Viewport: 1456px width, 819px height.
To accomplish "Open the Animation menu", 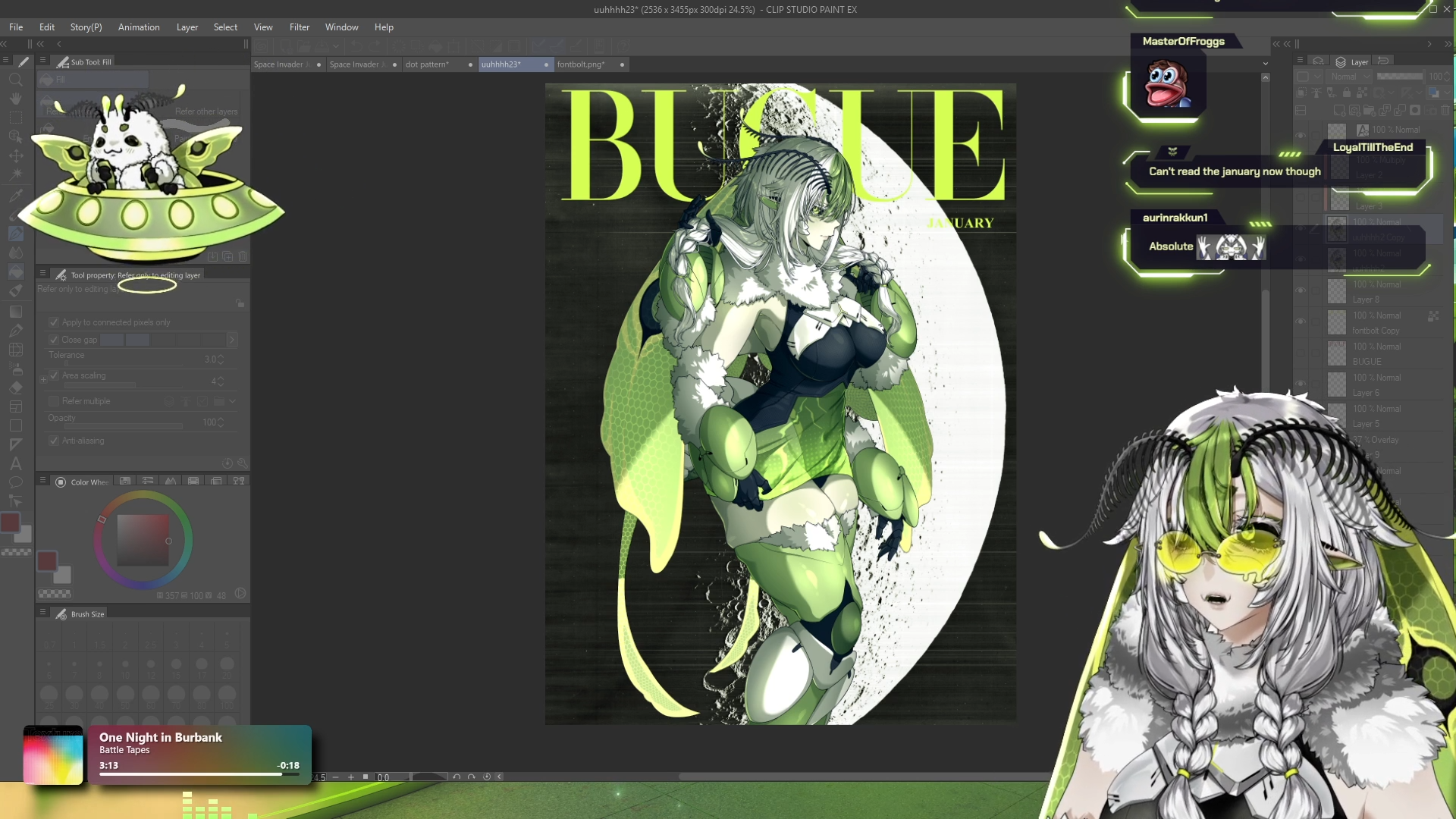I will (139, 27).
